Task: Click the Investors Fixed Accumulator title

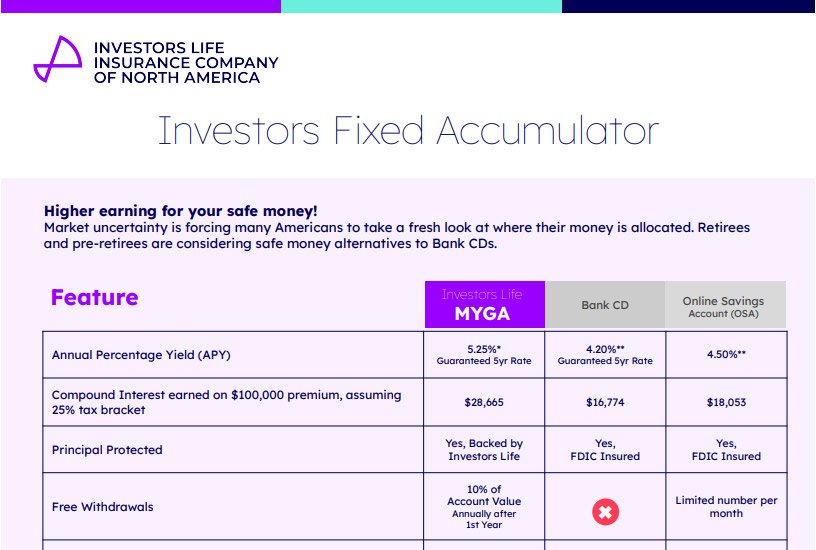Action: coord(408,132)
